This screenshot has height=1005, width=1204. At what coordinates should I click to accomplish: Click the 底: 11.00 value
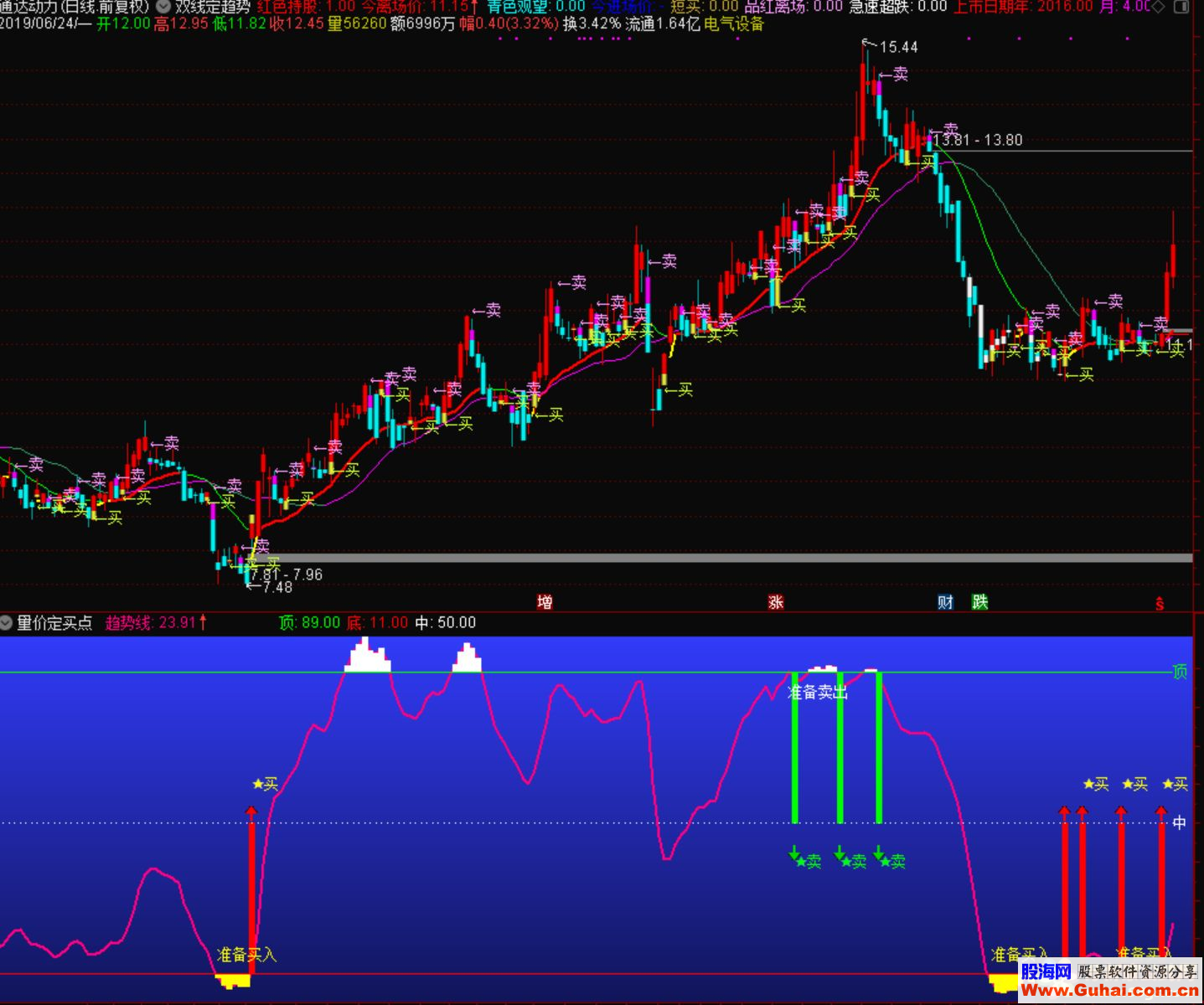coord(377,622)
